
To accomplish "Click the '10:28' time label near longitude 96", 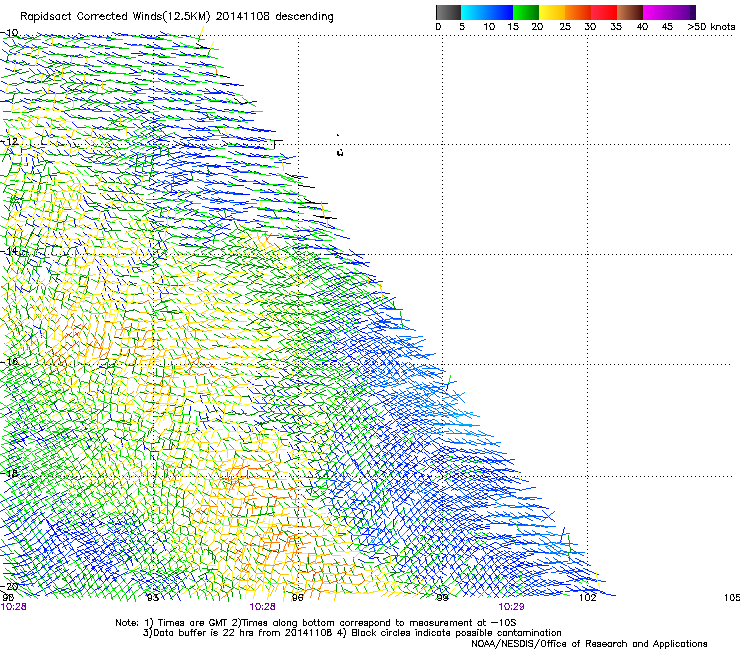I will coord(262,607).
